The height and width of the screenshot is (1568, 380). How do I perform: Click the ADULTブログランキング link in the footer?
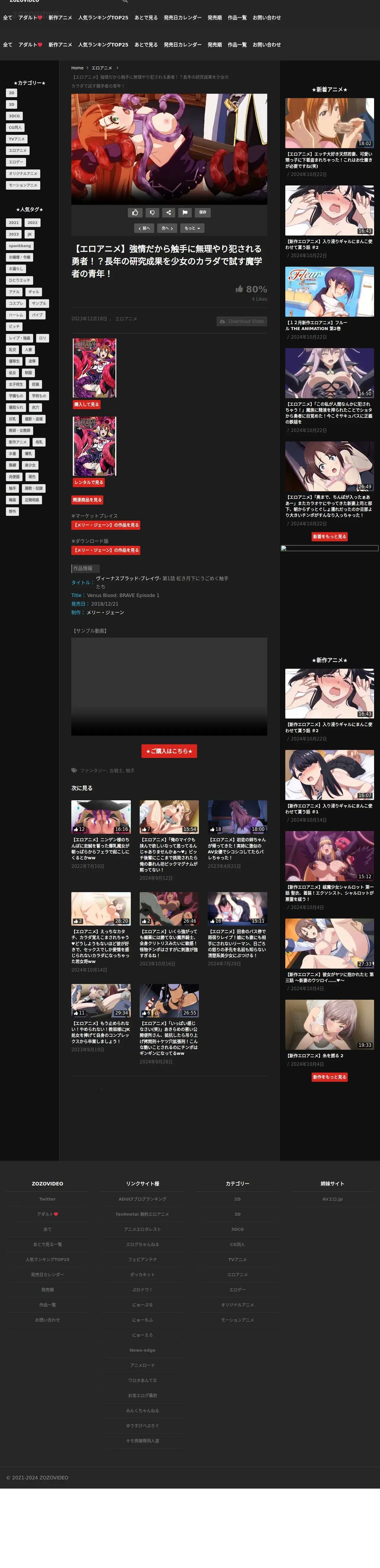142,1199
